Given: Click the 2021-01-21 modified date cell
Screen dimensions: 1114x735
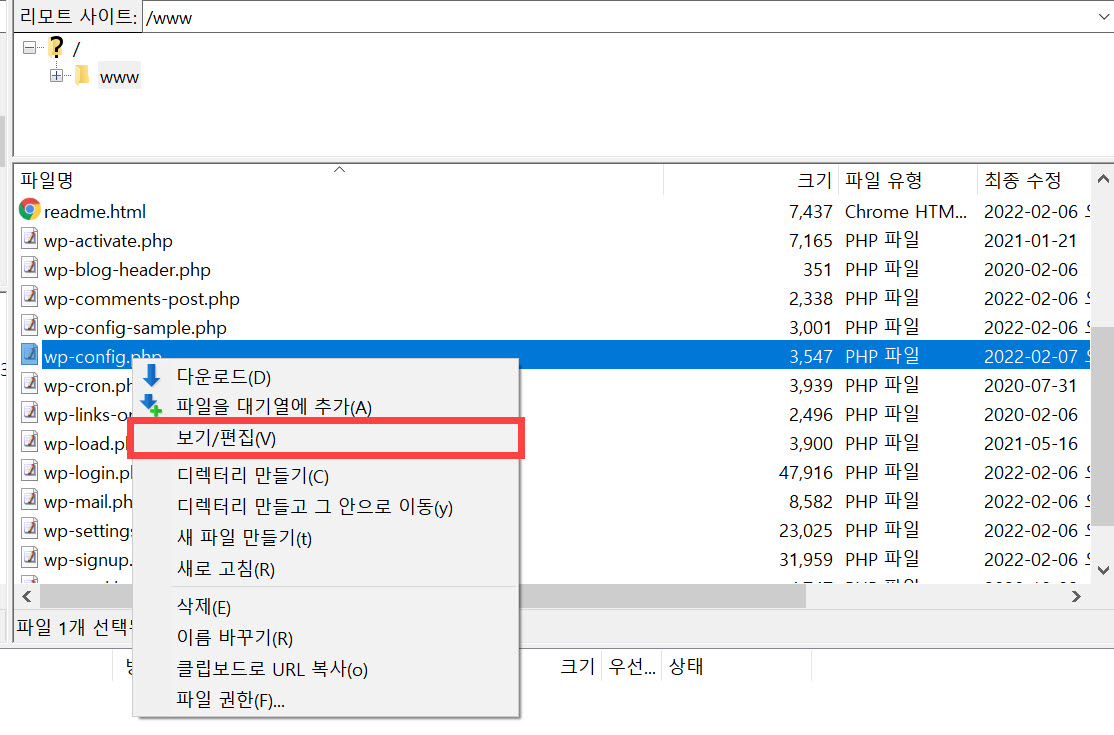Looking at the screenshot, I should 1030,241.
